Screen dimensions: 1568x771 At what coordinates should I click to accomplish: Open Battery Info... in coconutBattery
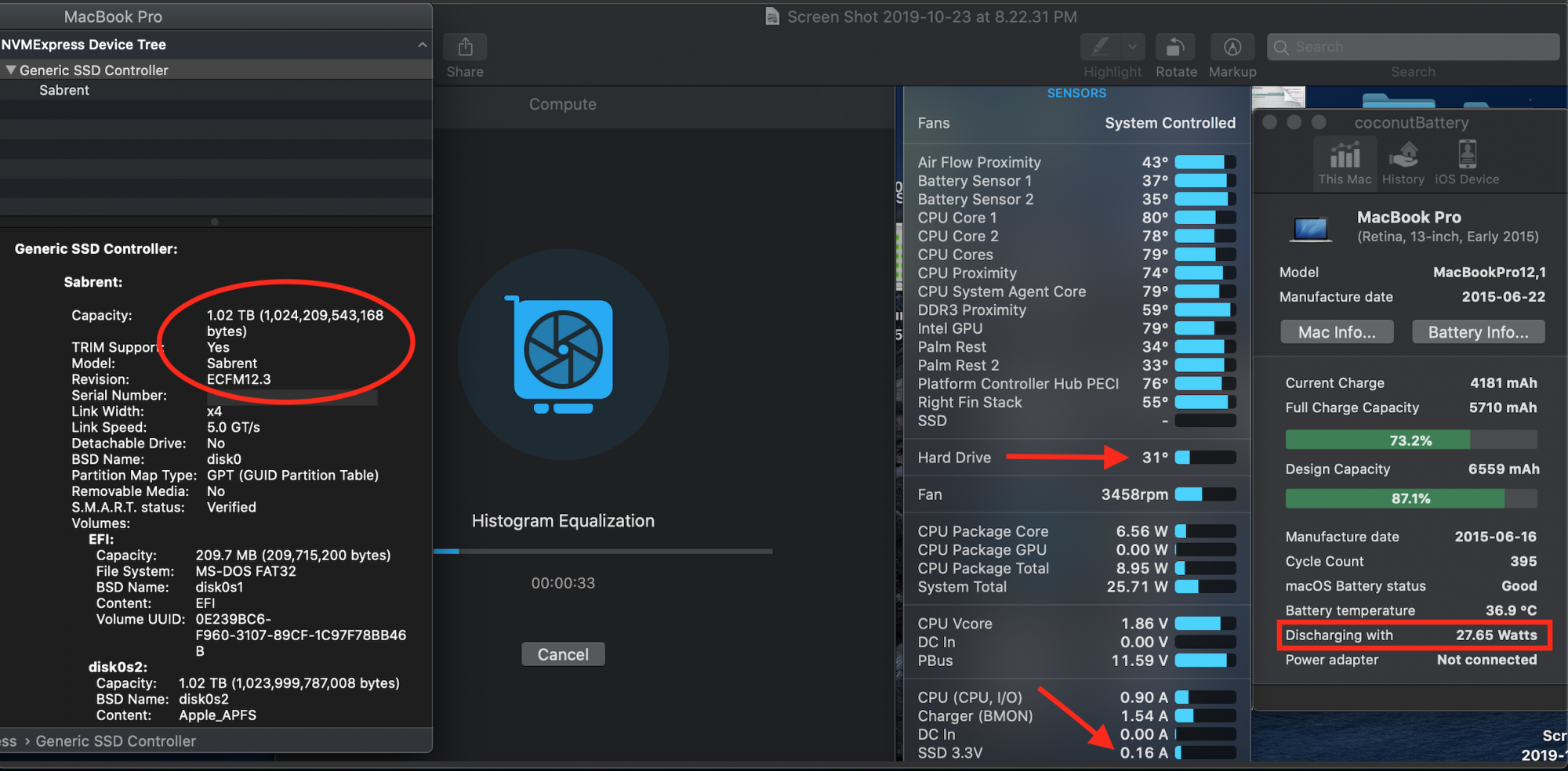(x=1479, y=332)
